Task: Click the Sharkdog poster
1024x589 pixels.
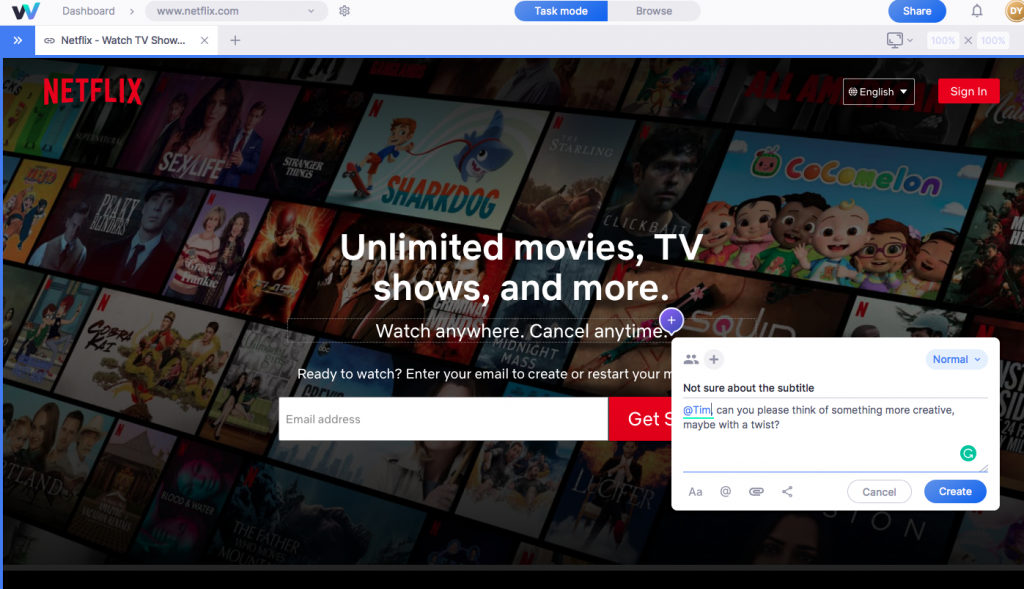Action: coord(436,160)
